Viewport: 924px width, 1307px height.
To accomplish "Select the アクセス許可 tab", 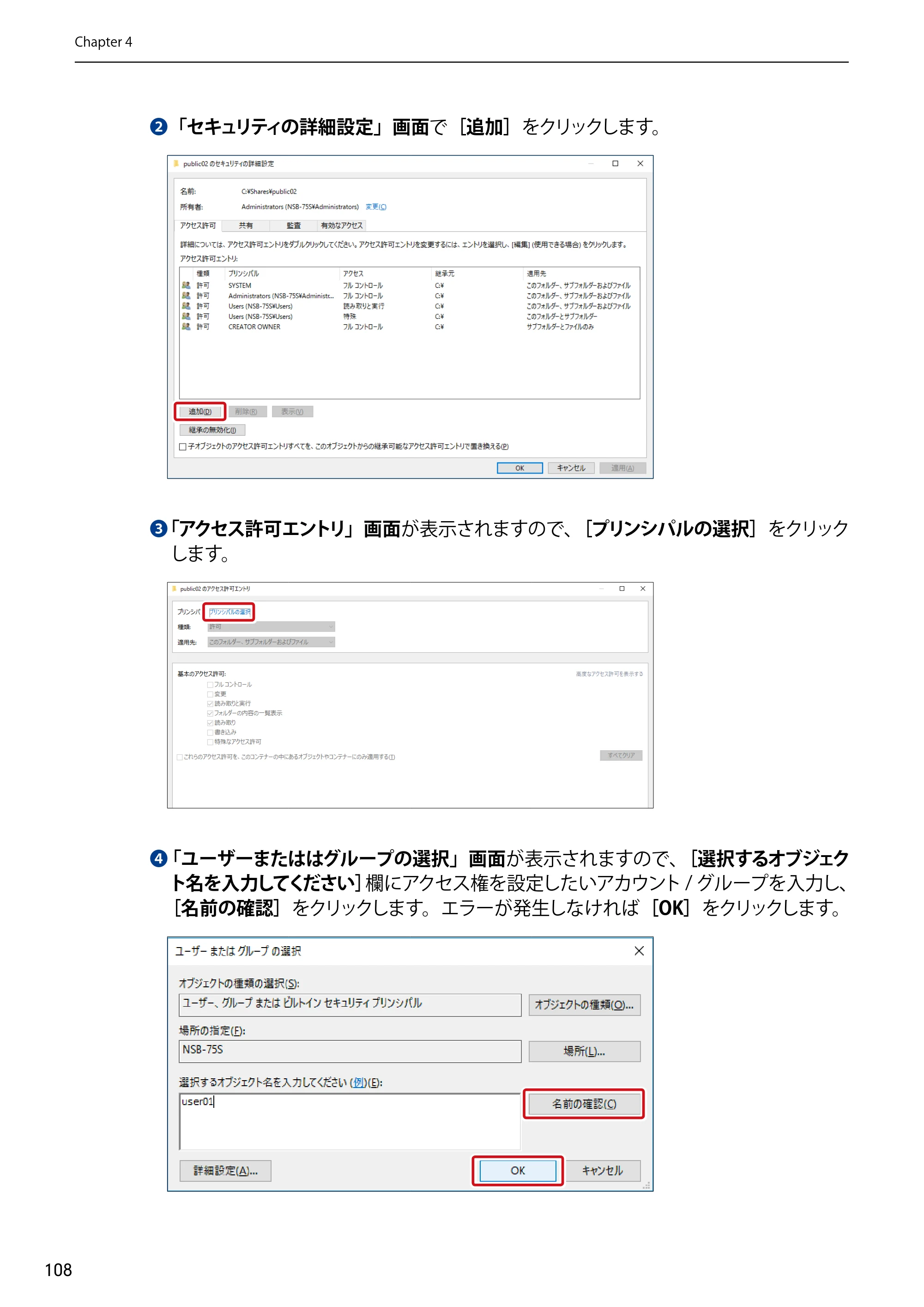I will pyautogui.click(x=198, y=225).
